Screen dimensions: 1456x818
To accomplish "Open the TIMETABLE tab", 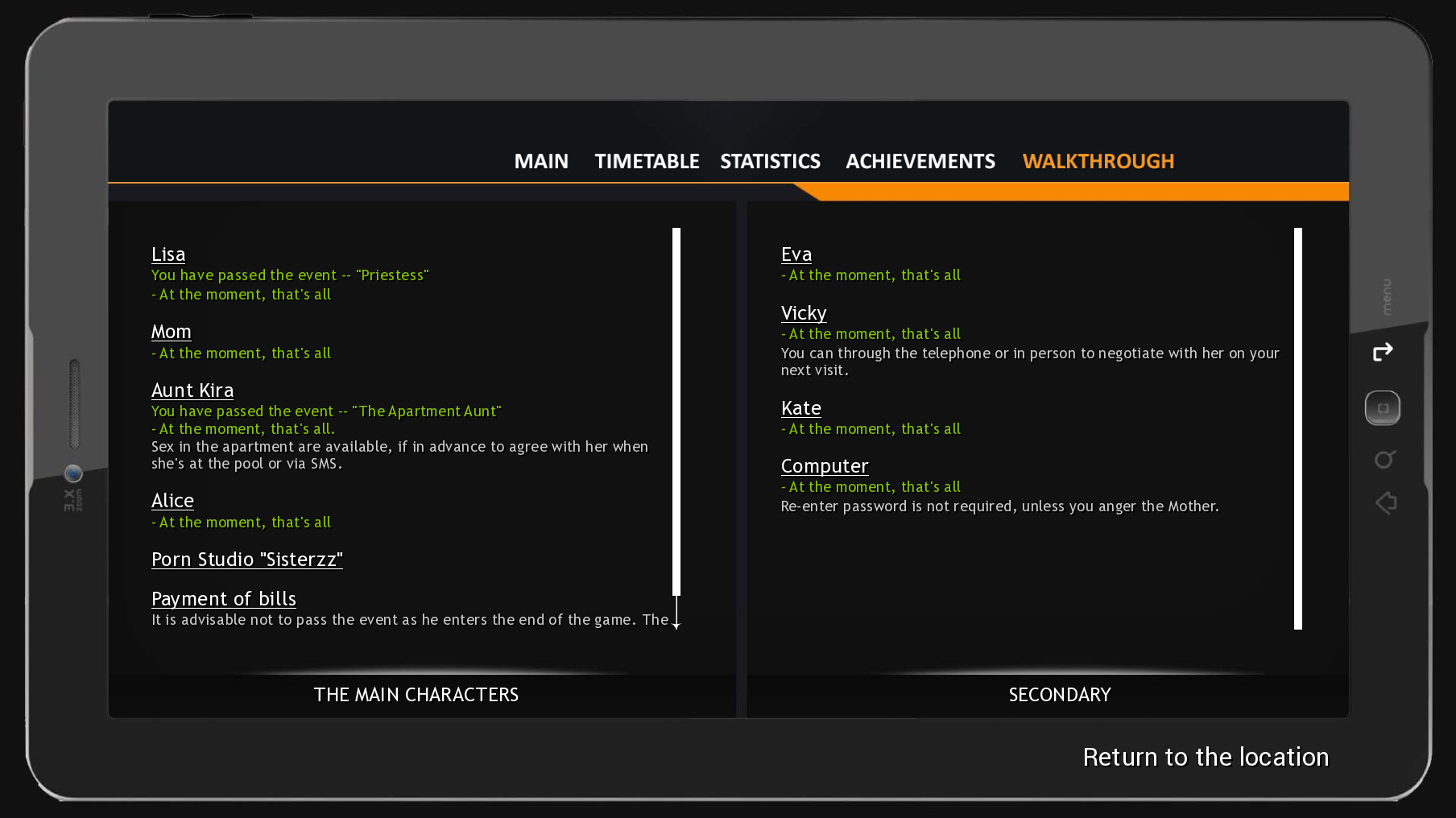I will (x=647, y=162).
